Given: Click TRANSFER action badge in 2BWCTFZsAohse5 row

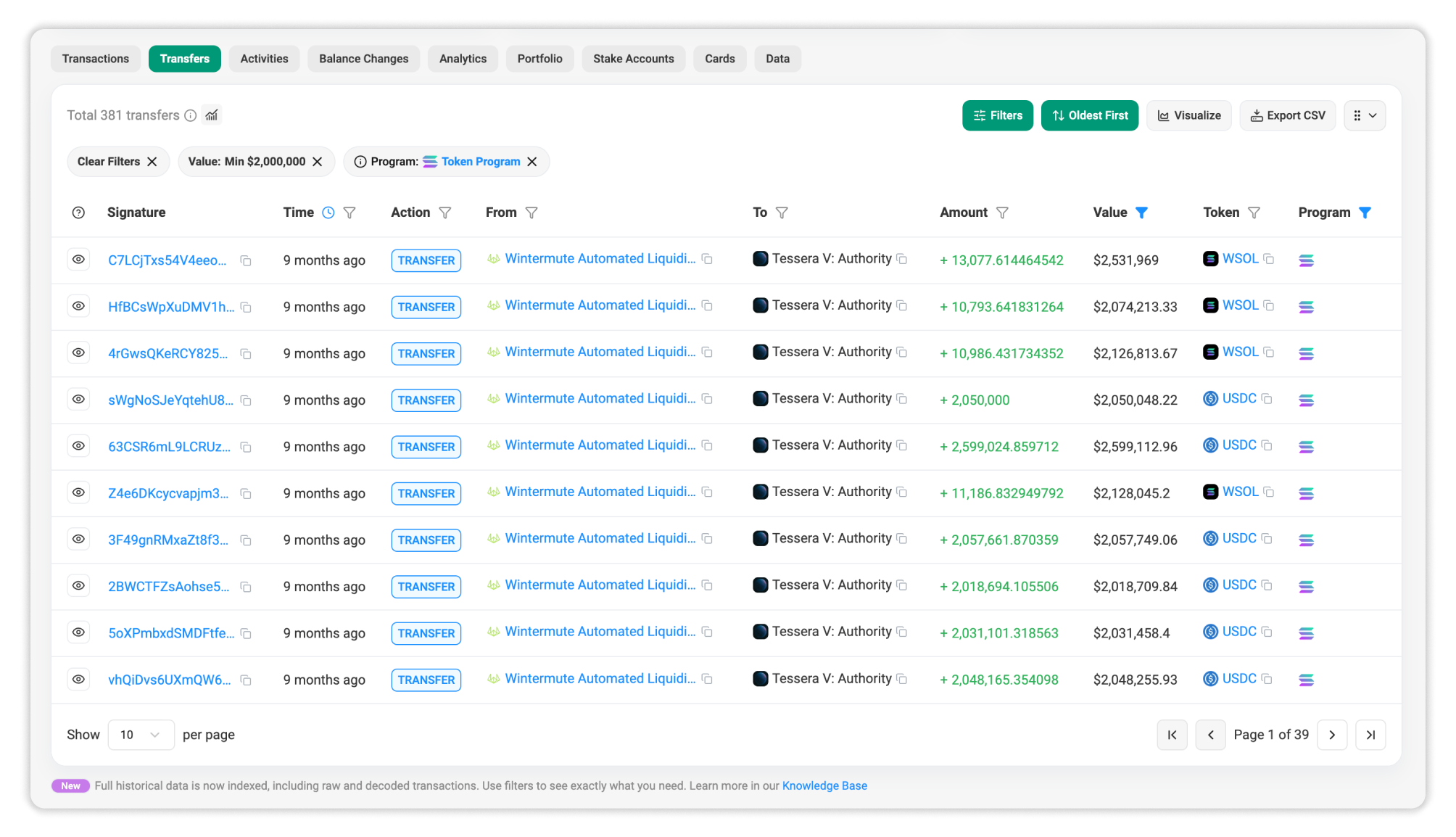Looking at the screenshot, I should point(426,587).
